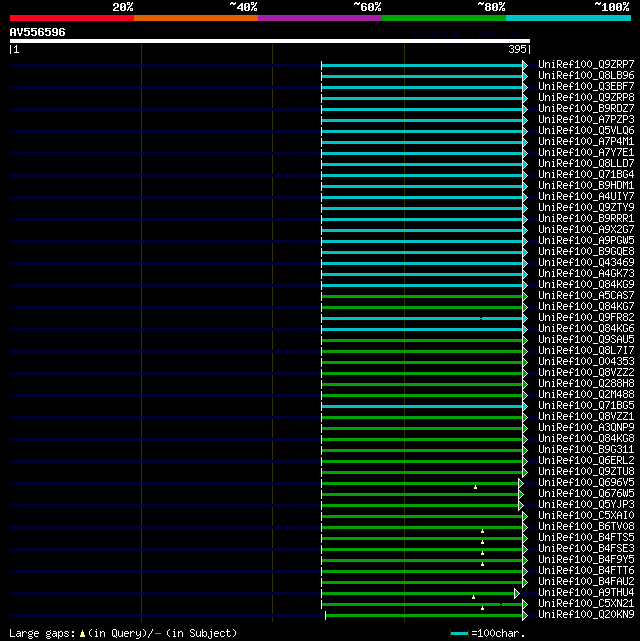Select the UniRef100_Q84KG6 label
Viewport: 640px width, 641px height.
point(586,329)
